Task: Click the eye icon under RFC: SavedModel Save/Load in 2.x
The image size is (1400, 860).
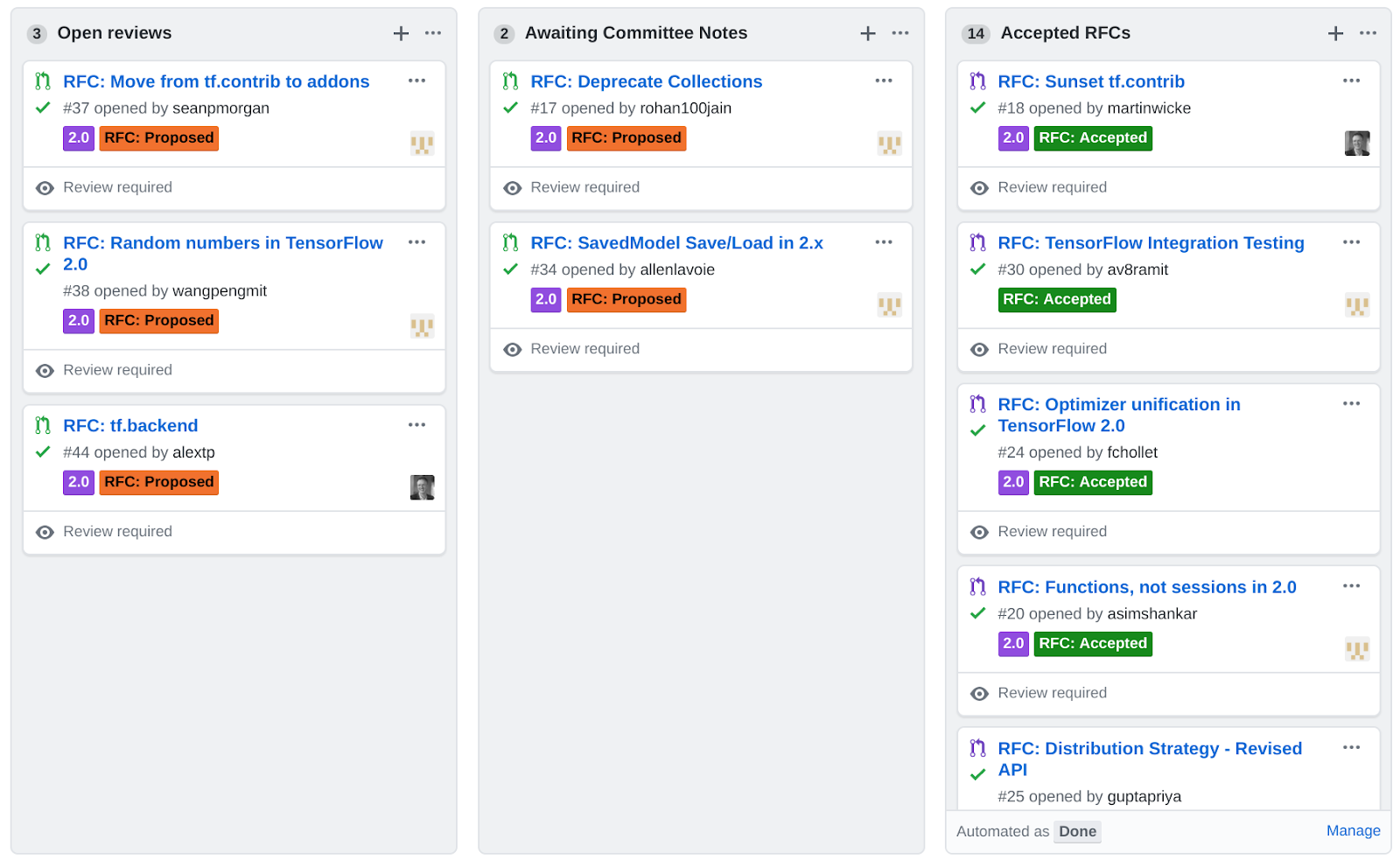Action: [x=512, y=349]
